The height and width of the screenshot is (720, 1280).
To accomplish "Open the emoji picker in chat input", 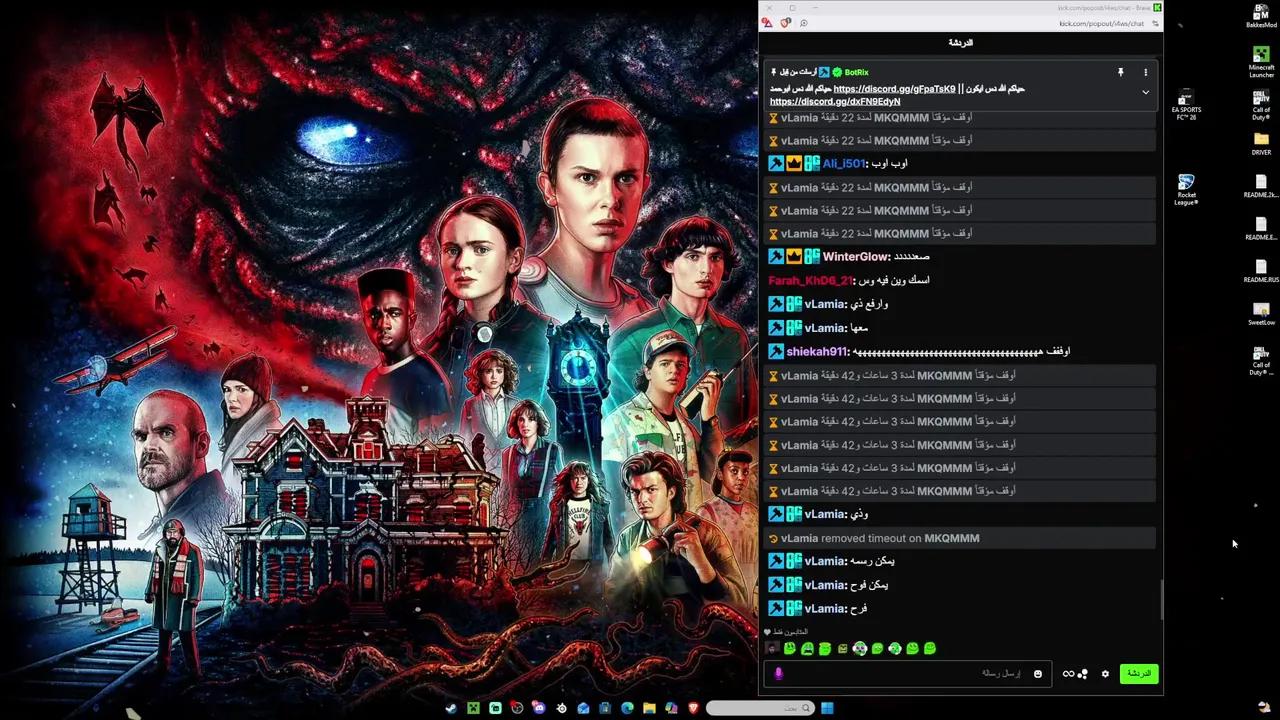I will point(1037,674).
